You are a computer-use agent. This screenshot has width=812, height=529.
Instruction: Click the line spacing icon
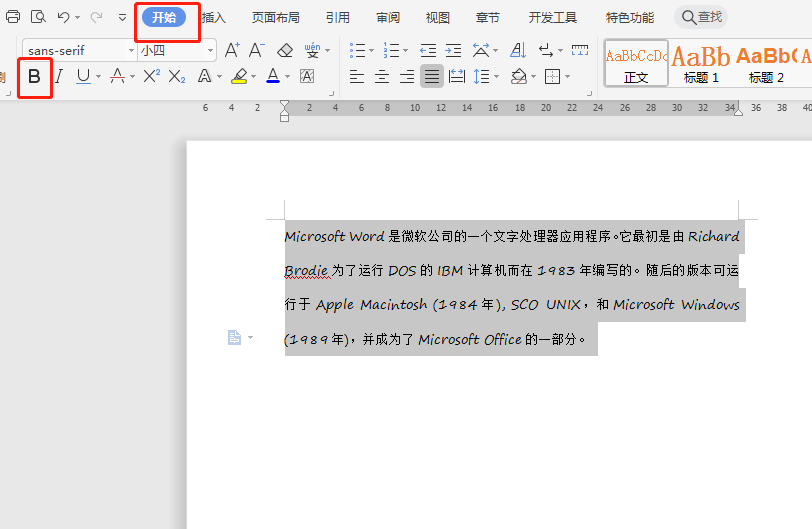pyautogui.click(x=482, y=77)
